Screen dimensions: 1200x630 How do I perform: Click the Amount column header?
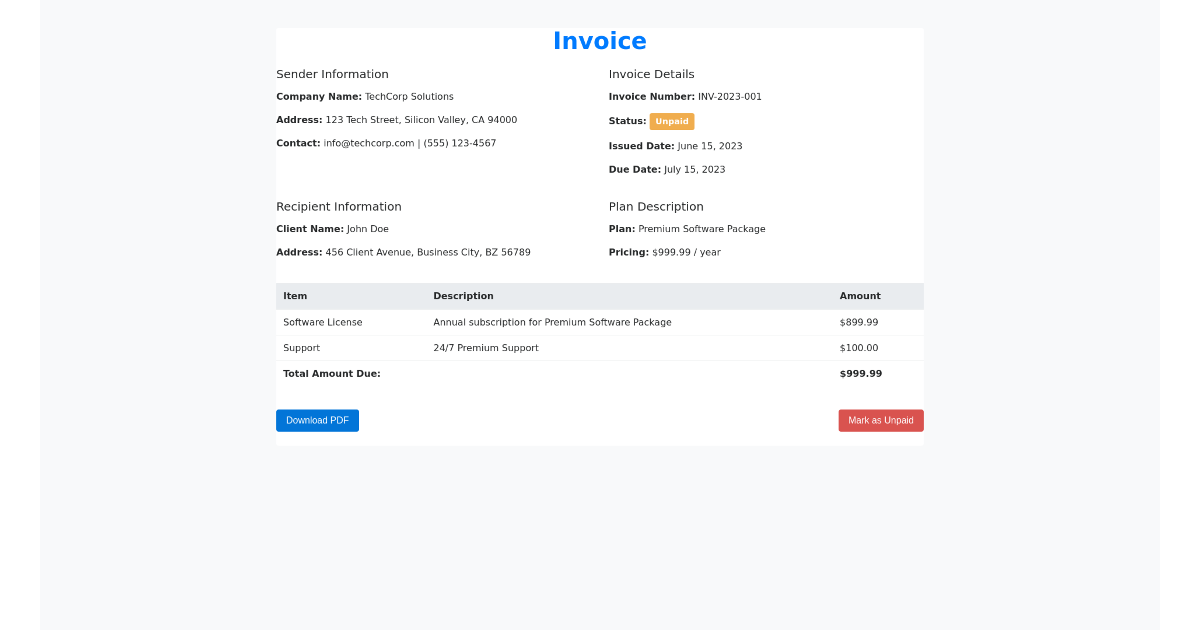[x=859, y=296]
